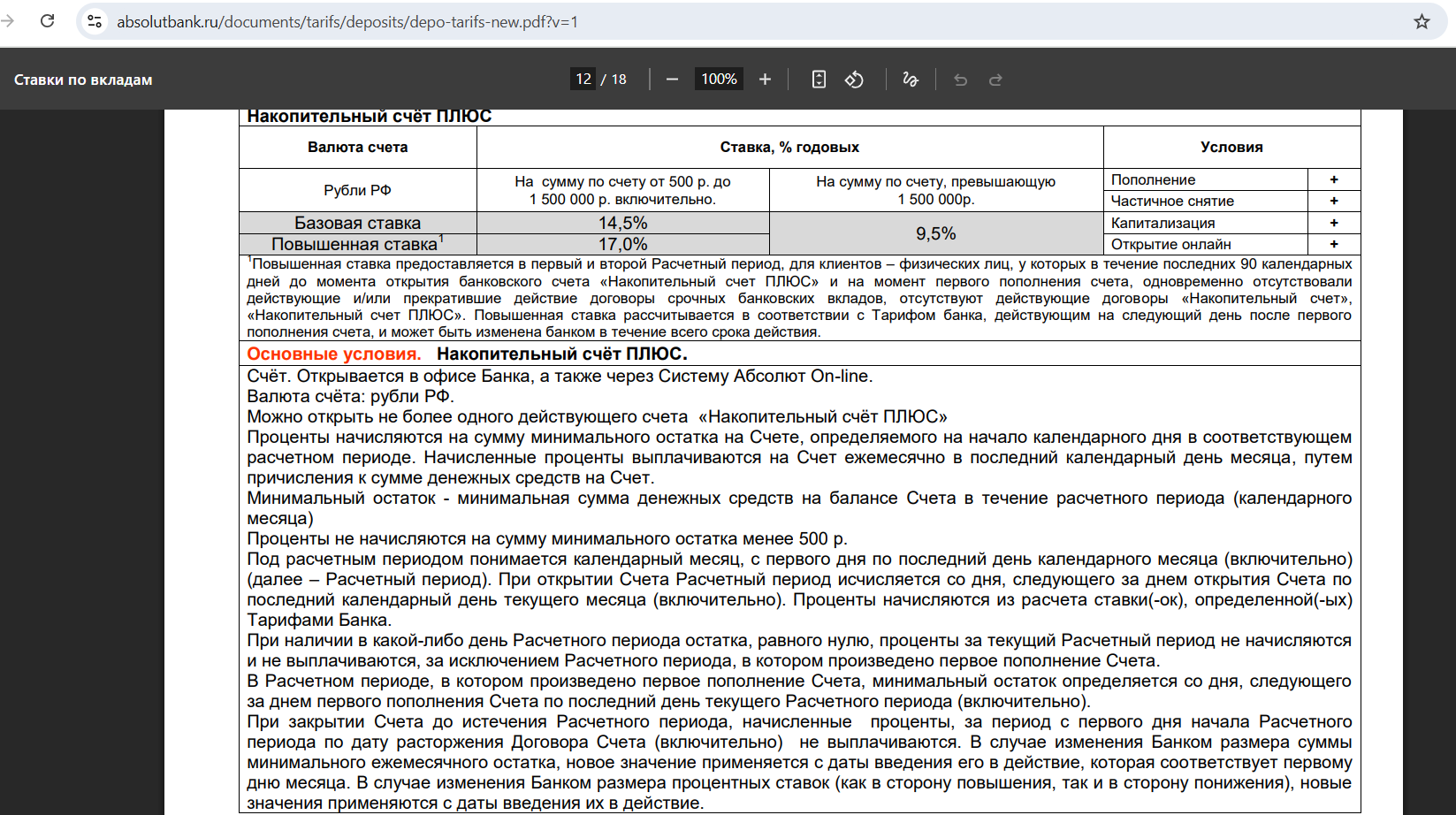The height and width of the screenshot is (815, 1456).
Task: Zoom in with the plus button
Action: coord(766,80)
